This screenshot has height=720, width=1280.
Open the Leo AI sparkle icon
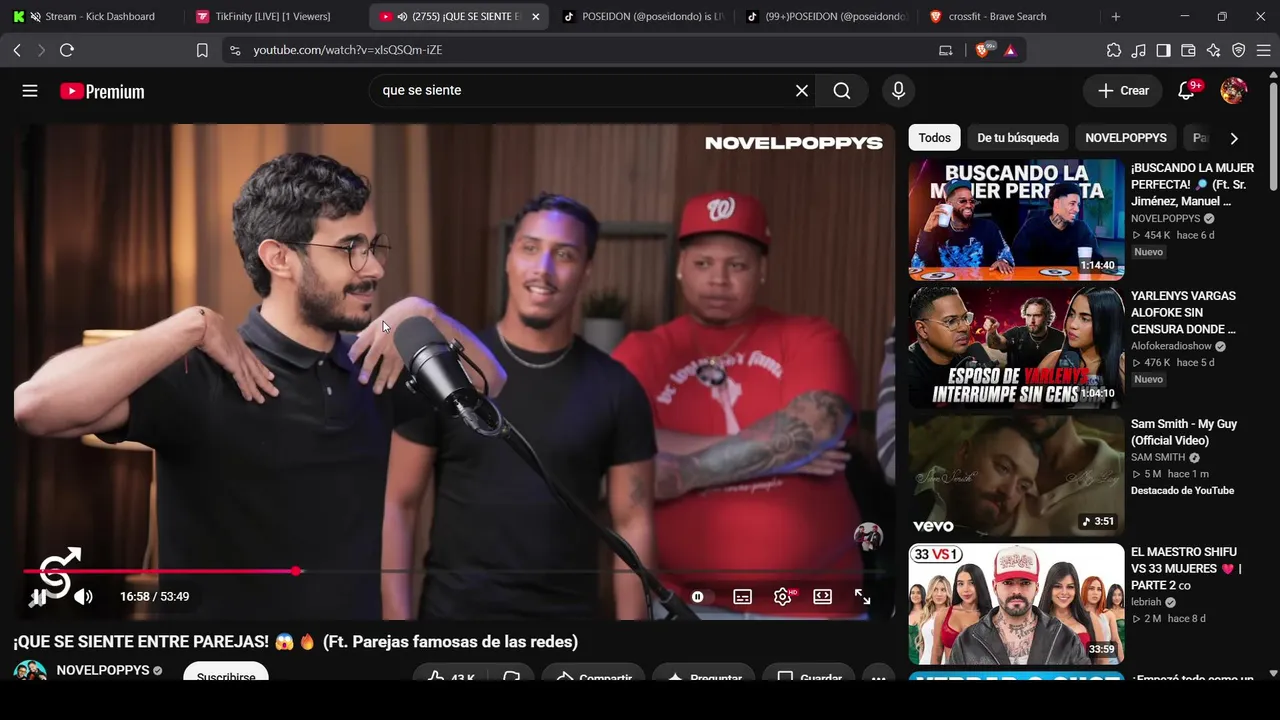click(1214, 50)
